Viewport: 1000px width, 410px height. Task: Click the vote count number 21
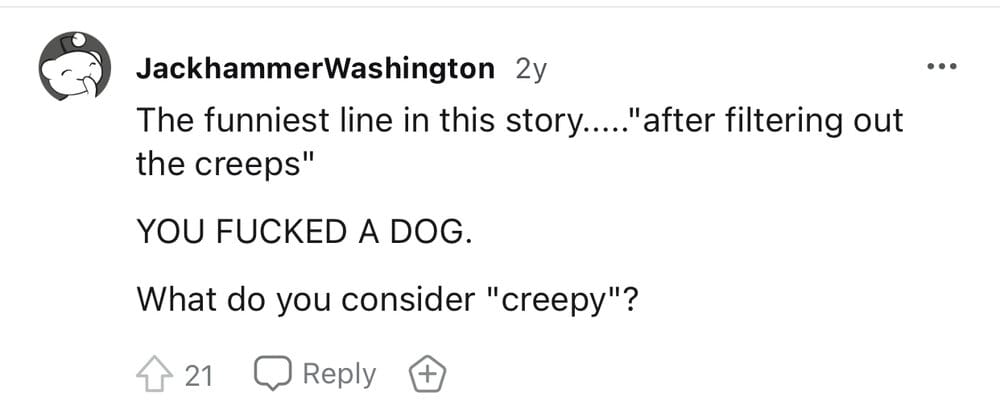tap(198, 376)
